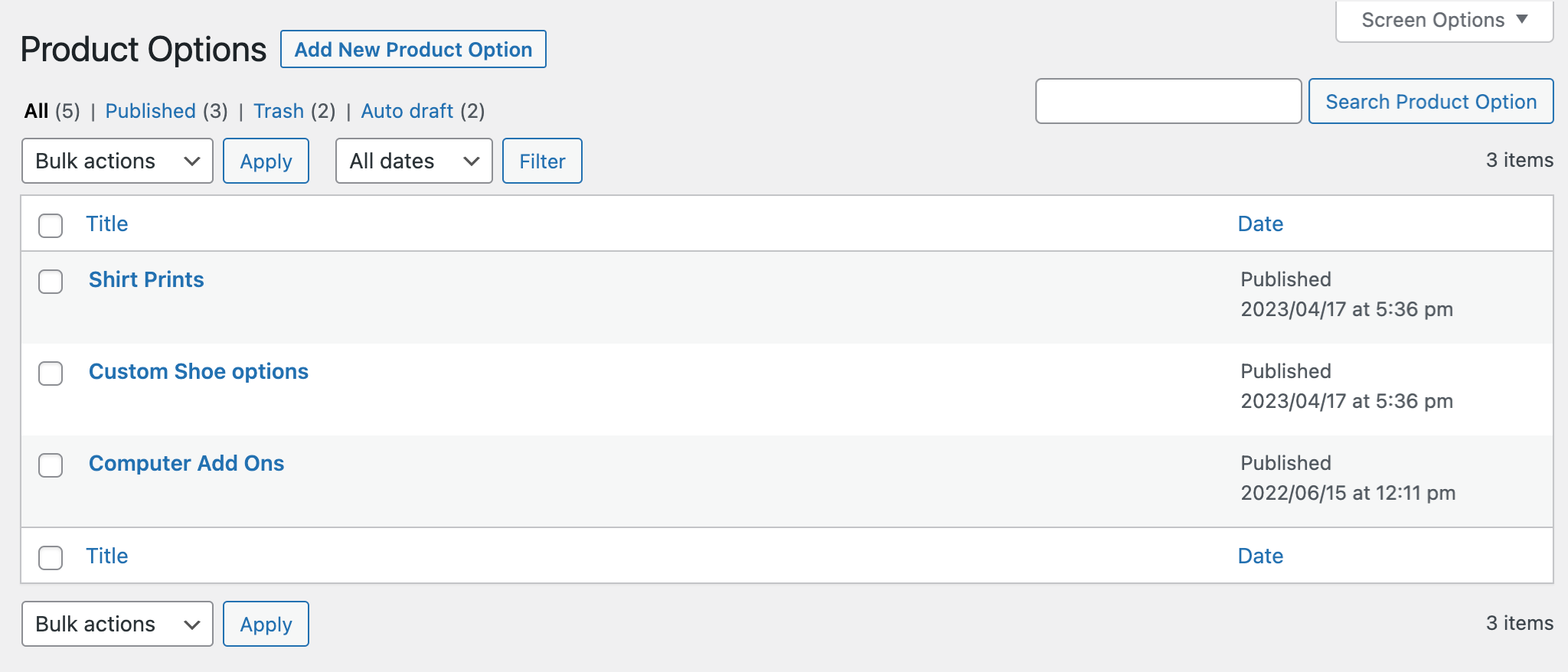
Task: Apply the selected bulk action
Action: [x=266, y=161]
